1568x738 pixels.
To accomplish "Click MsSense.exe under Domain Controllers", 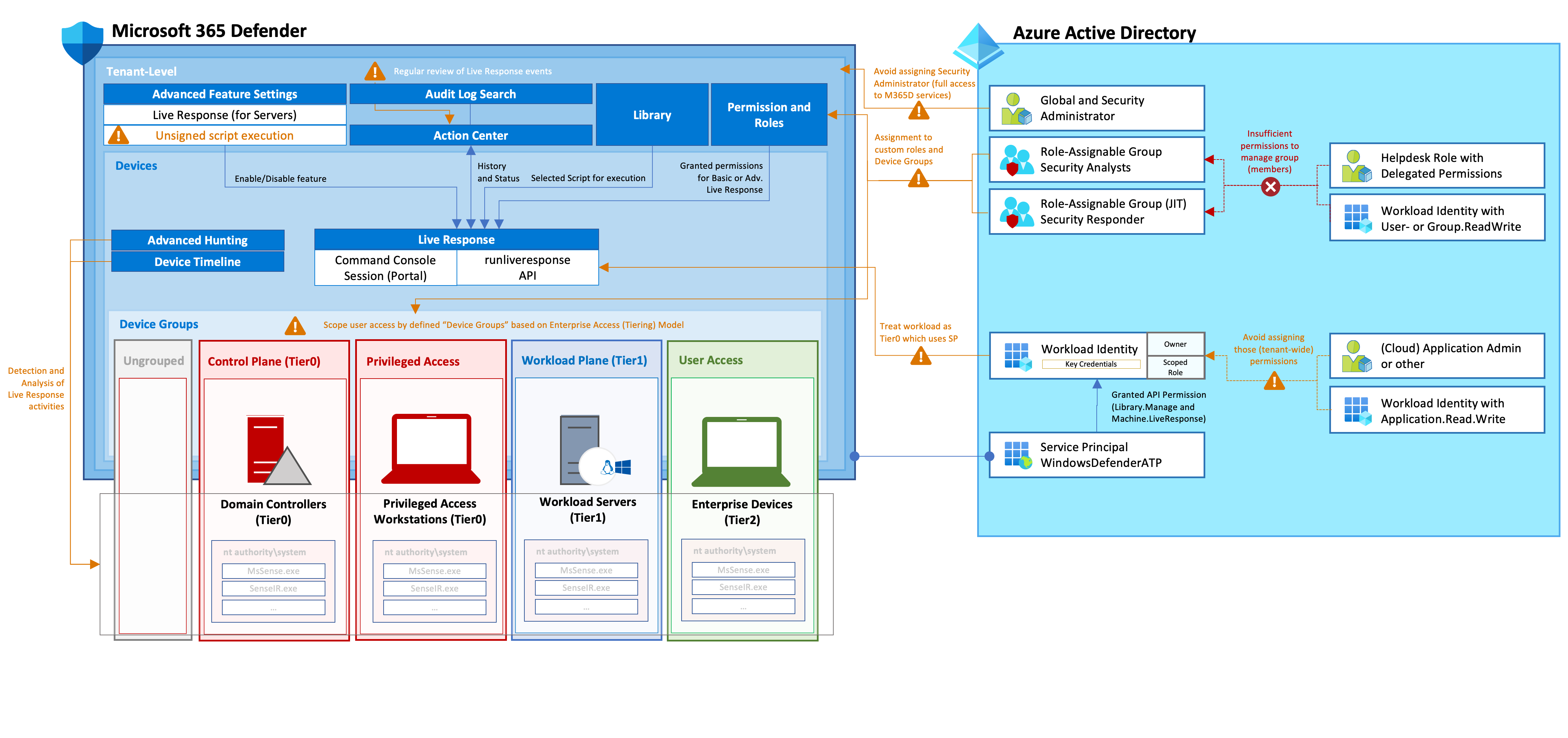I will (x=273, y=571).
